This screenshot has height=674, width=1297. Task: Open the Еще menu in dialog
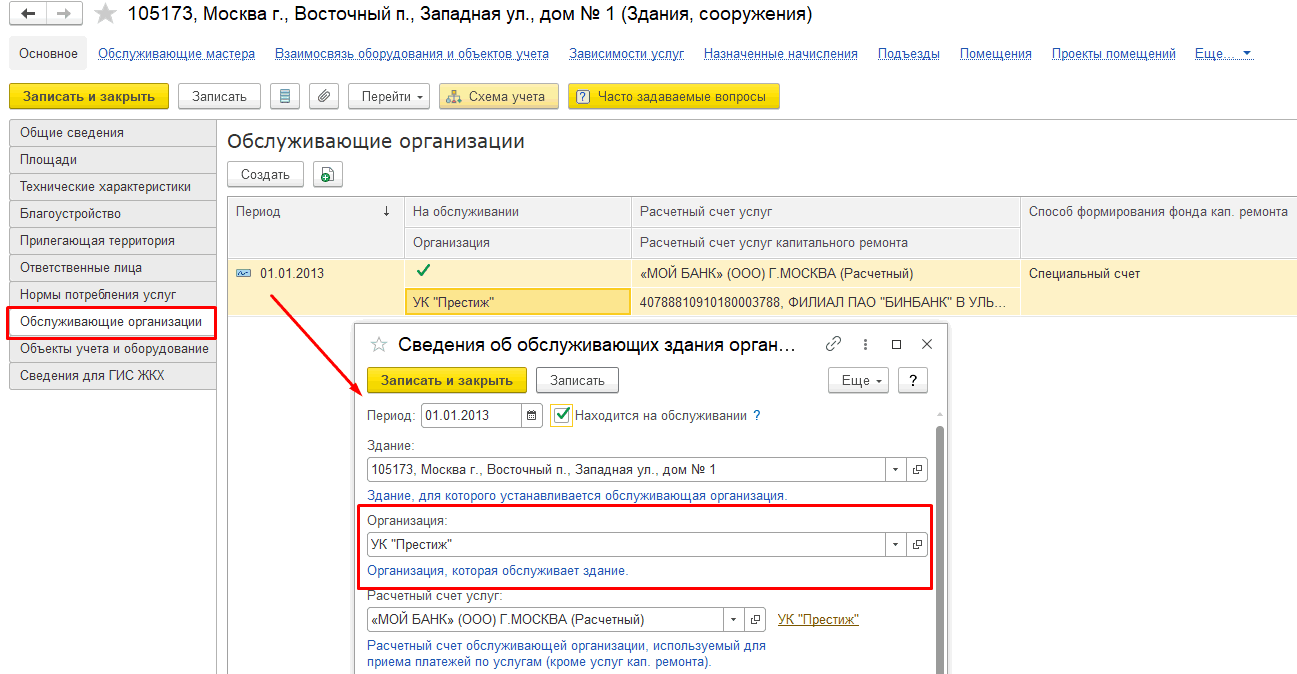(x=858, y=380)
